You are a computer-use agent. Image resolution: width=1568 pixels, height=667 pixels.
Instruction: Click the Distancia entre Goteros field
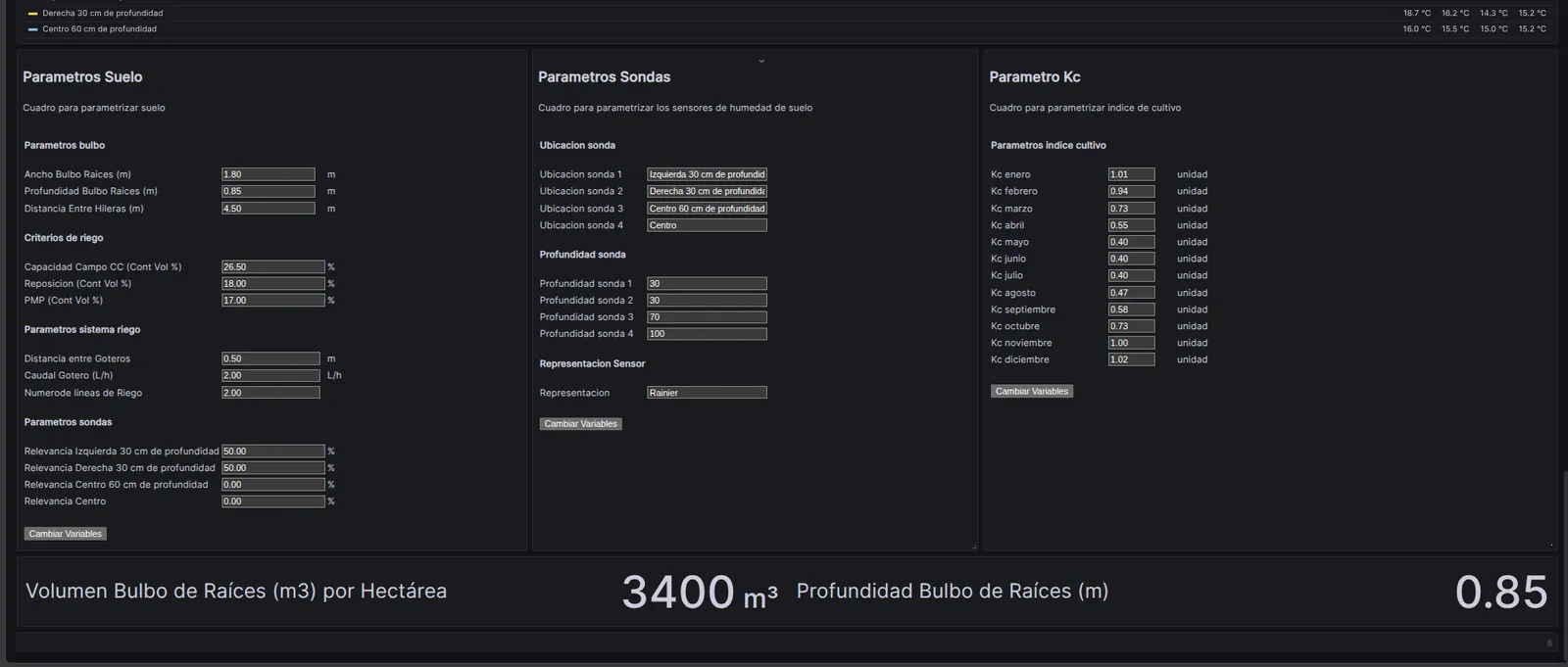click(270, 358)
